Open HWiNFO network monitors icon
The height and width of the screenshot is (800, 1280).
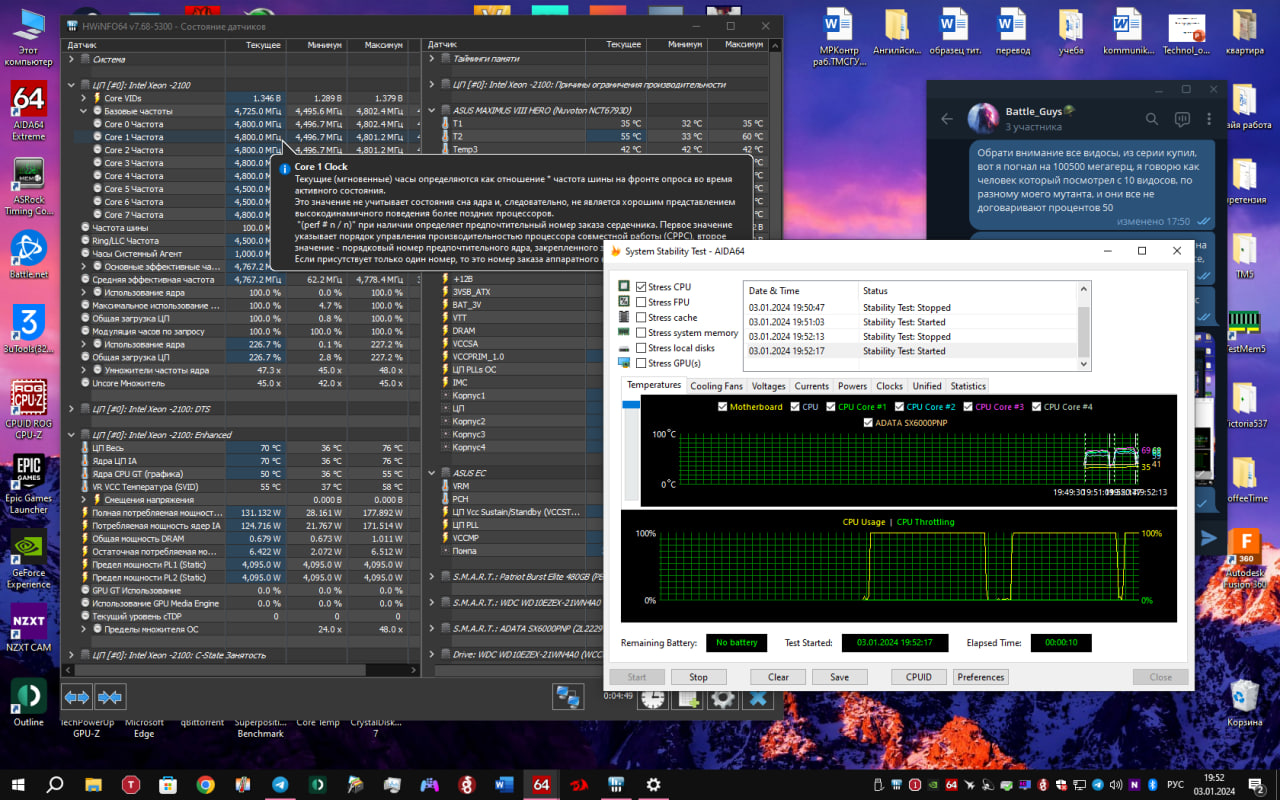tap(569, 696)
